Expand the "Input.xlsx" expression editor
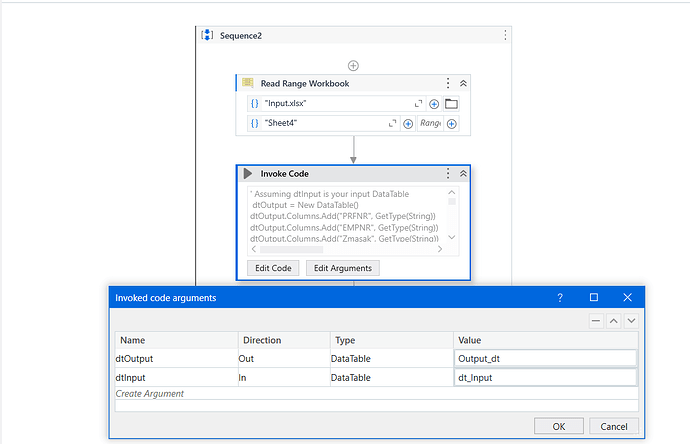 (x=418, y=103)
